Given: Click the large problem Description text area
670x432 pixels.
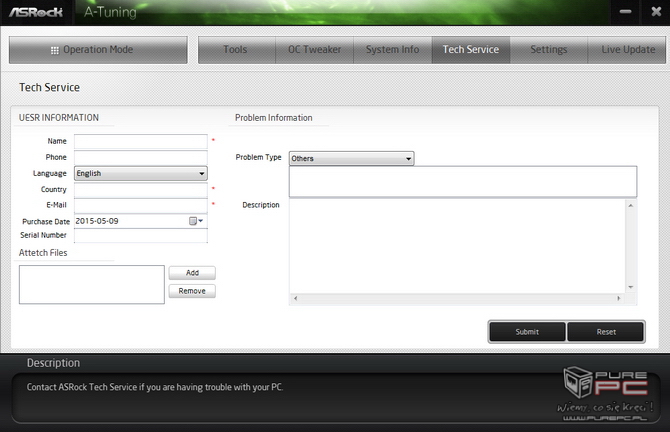Looking at the screenshot, I should click(x=457, y=247).
